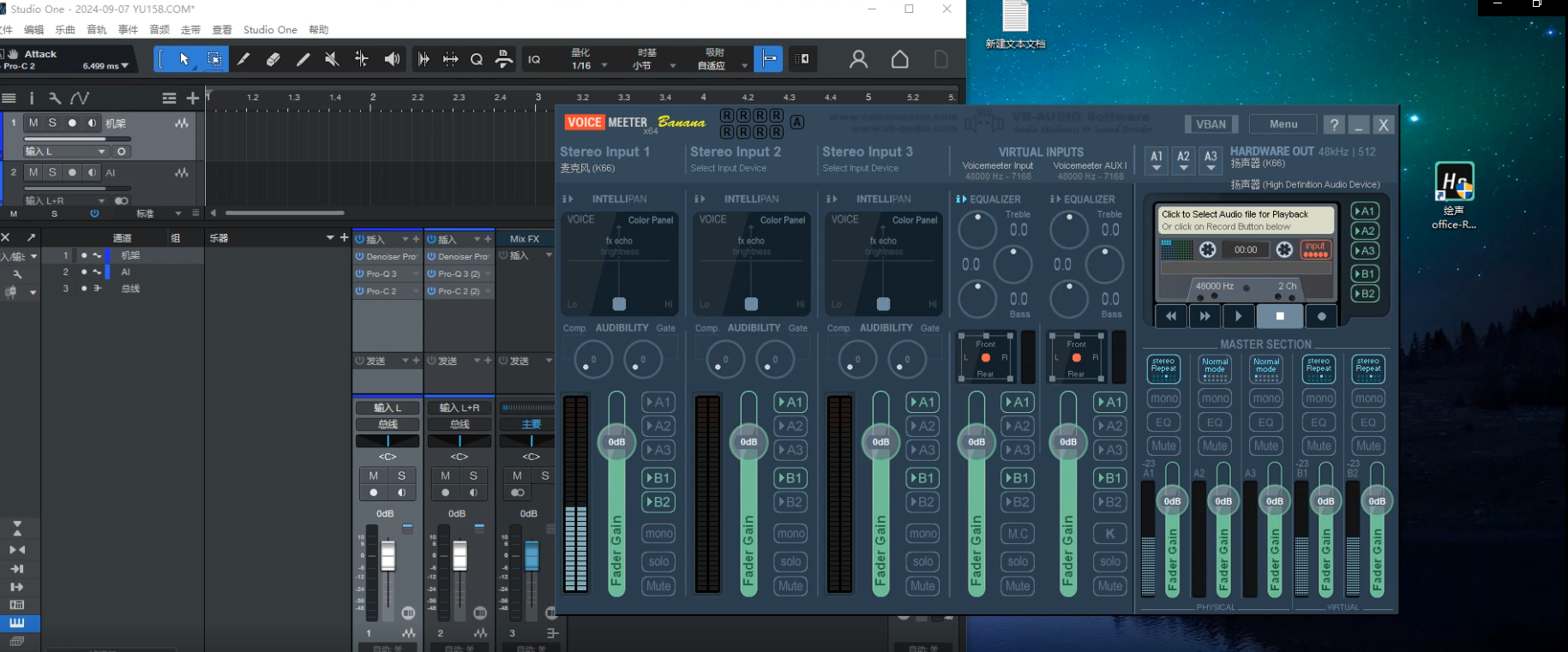Click 新建文本文档 desktop file icon
Viewport: 1568px width, 652px height.
[x=1015, y=26]
